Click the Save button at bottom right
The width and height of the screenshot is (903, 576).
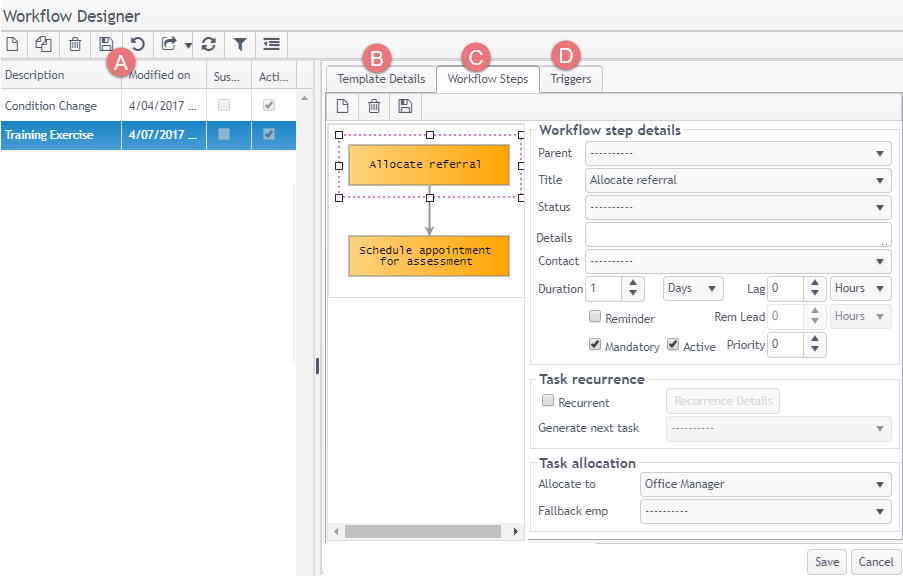(x=826, y=562)
